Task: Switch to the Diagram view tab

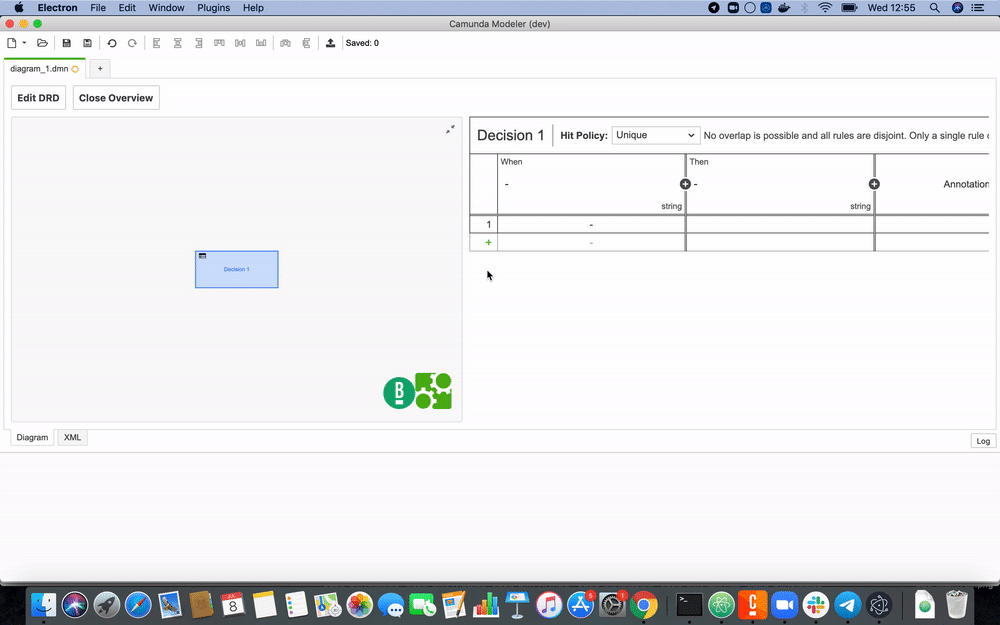Action: coord(33,438)
